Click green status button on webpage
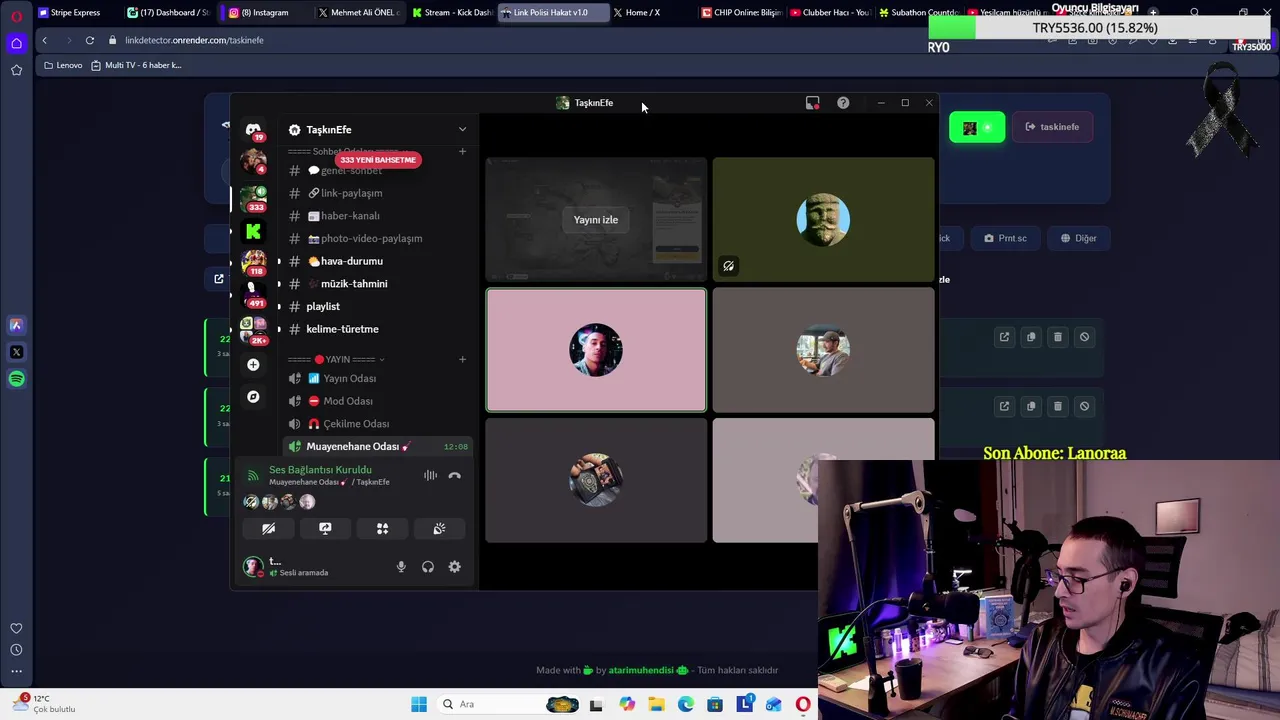The image size is (1280, 720). pyautogui.click(x=977, y=127)
